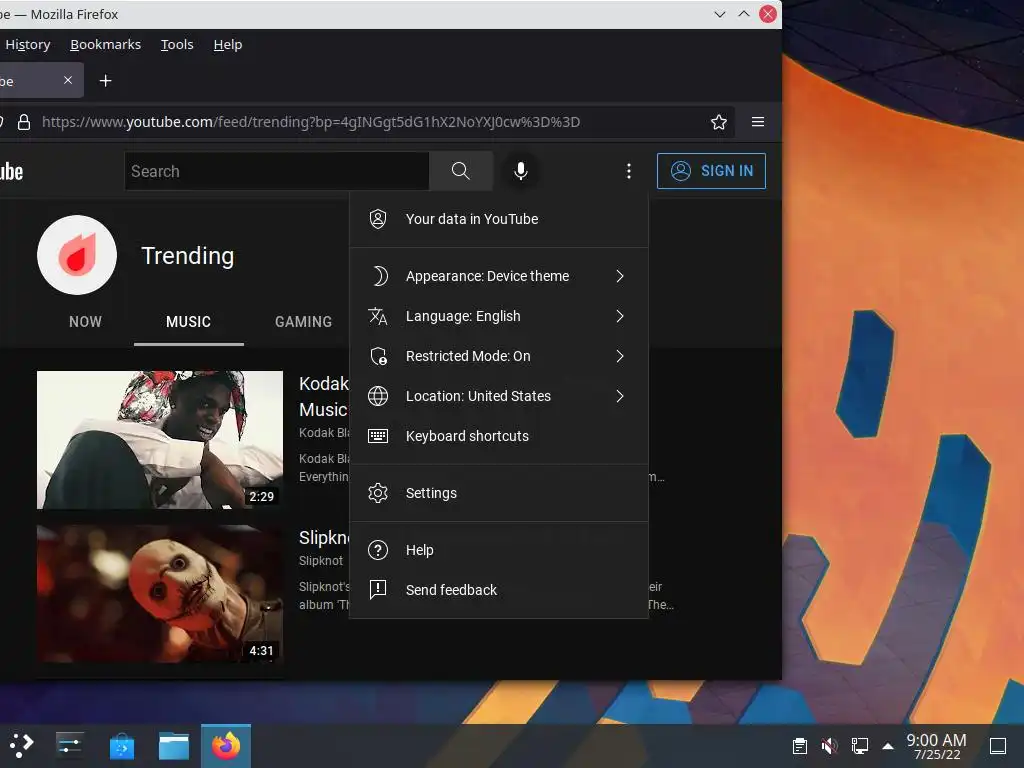Open Keyboard shortcuts menu entry
Viewport: 1024px width, 768px height.
pyautogui.click(x=499, y=436)
